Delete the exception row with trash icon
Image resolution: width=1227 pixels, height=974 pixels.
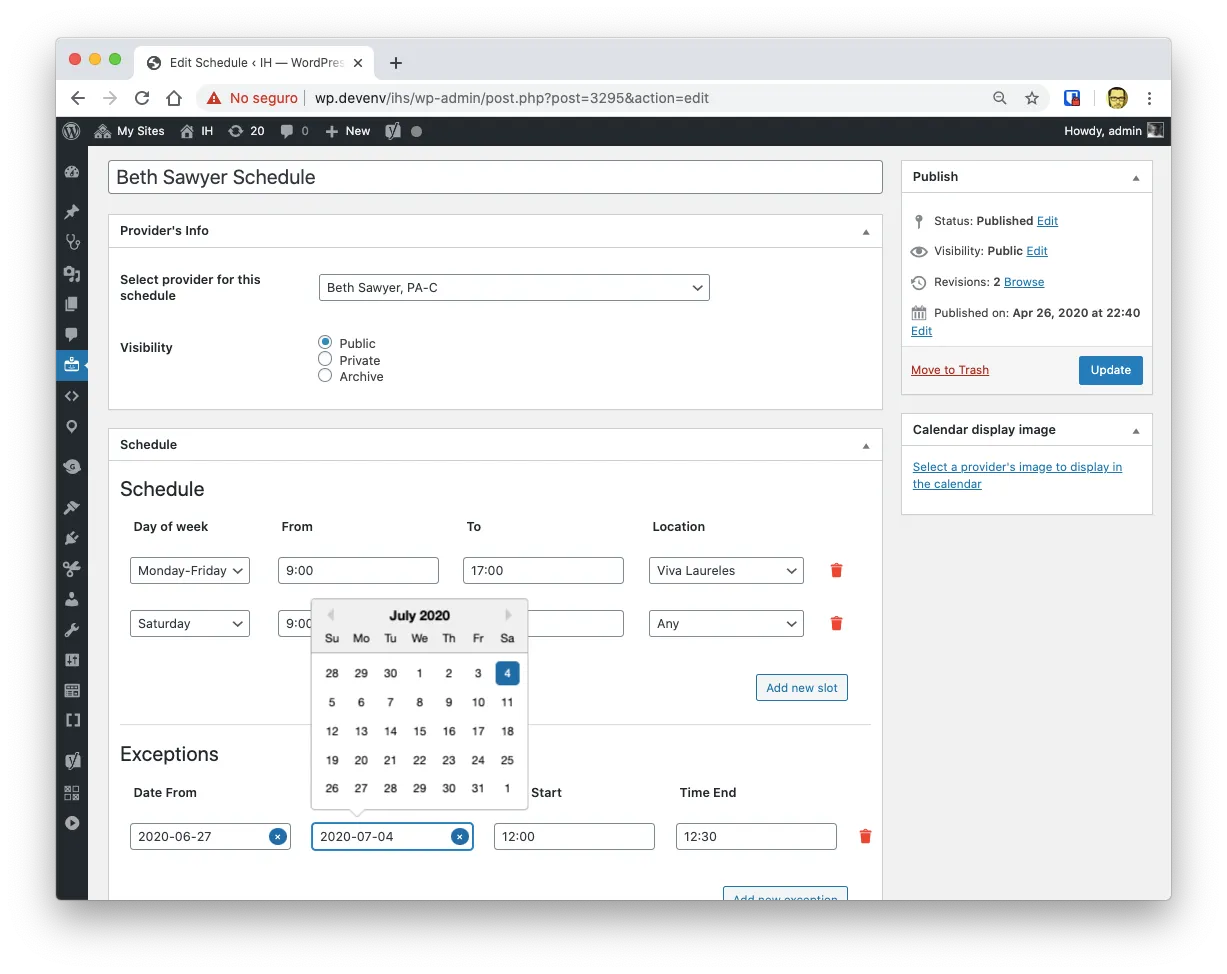click(866, 837)
